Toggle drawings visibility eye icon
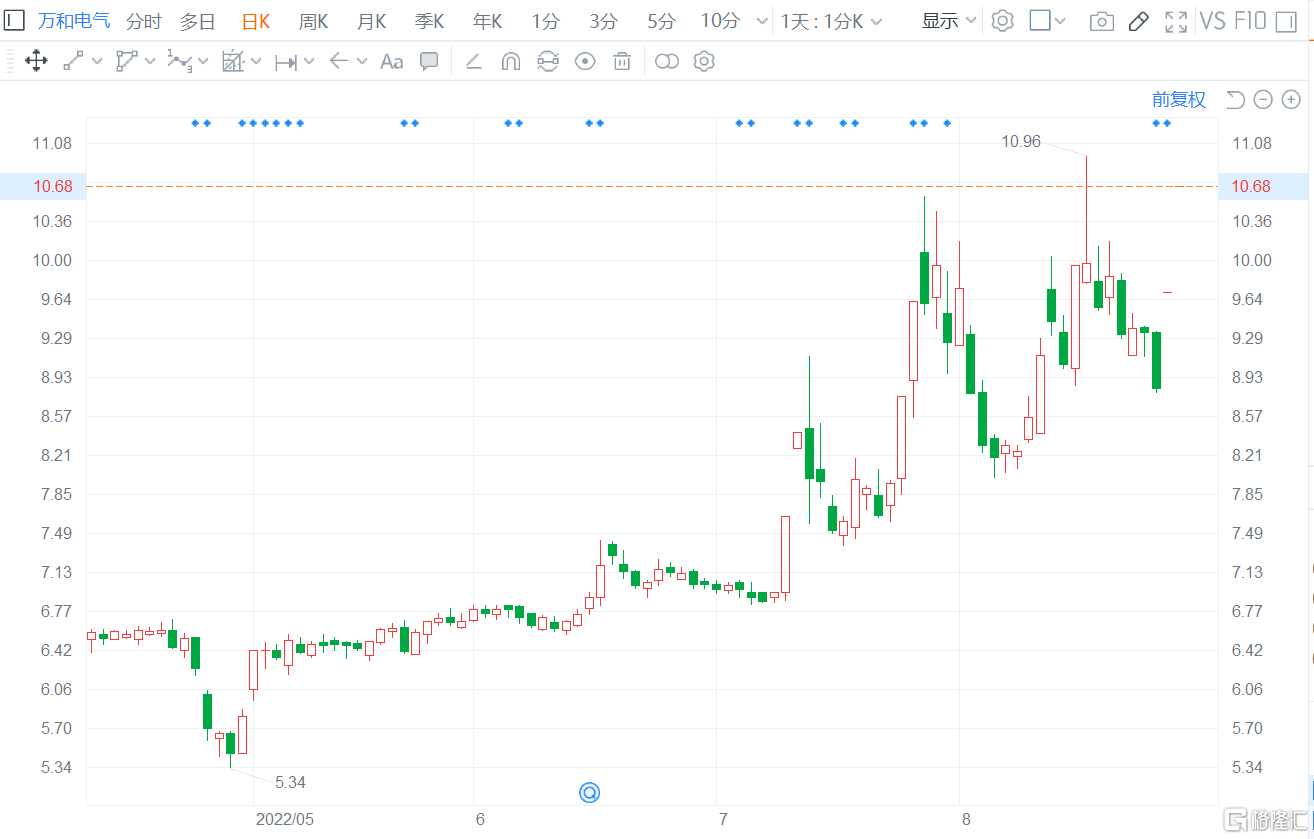Screen dimensions: 1314x839 [585, 62]
